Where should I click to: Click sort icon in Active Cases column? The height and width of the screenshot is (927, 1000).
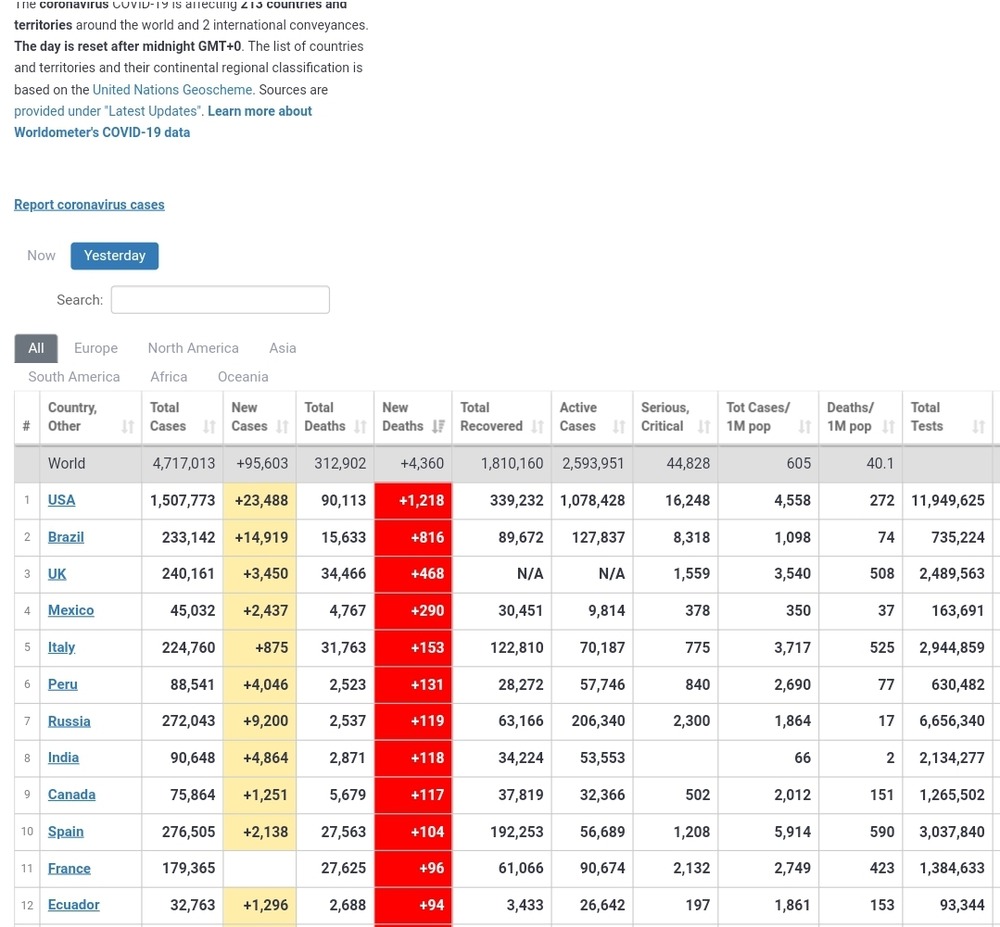(619, 427)
